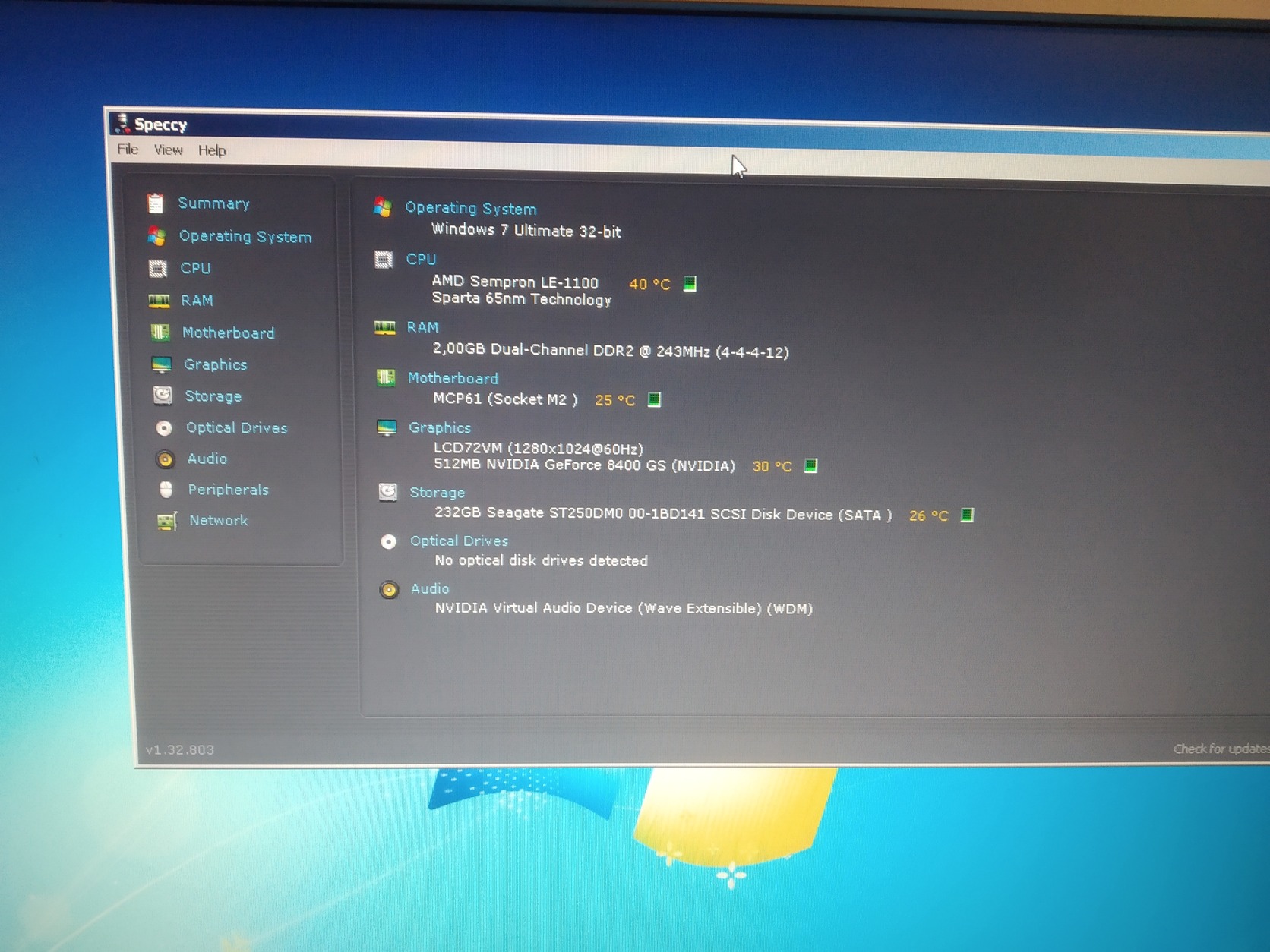This screenshot has height=952, width=1270.
Task: Click the Motherboard icon in summary panel
Action: 386,377
